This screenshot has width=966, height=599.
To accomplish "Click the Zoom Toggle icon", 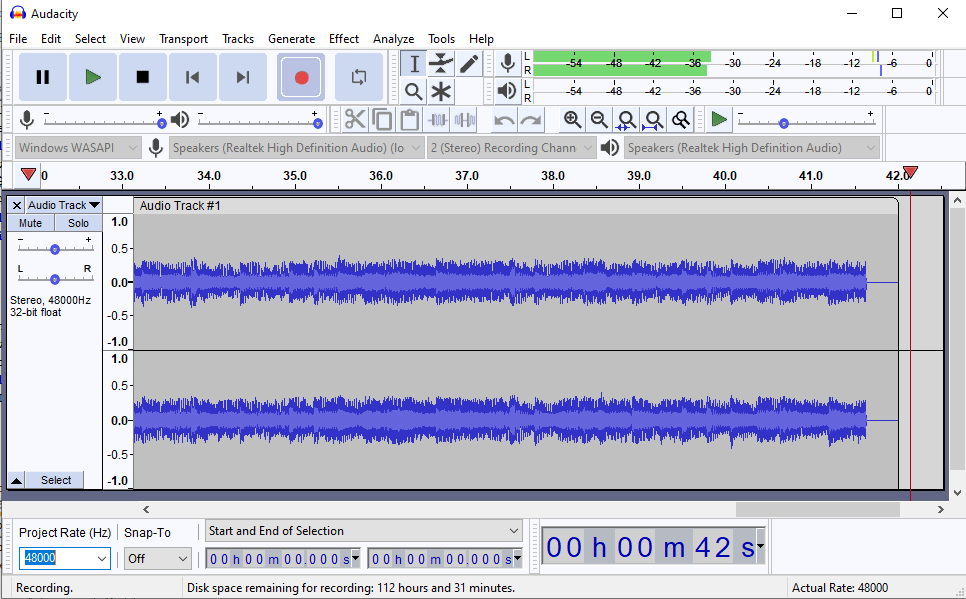I will tap(681, 120).
